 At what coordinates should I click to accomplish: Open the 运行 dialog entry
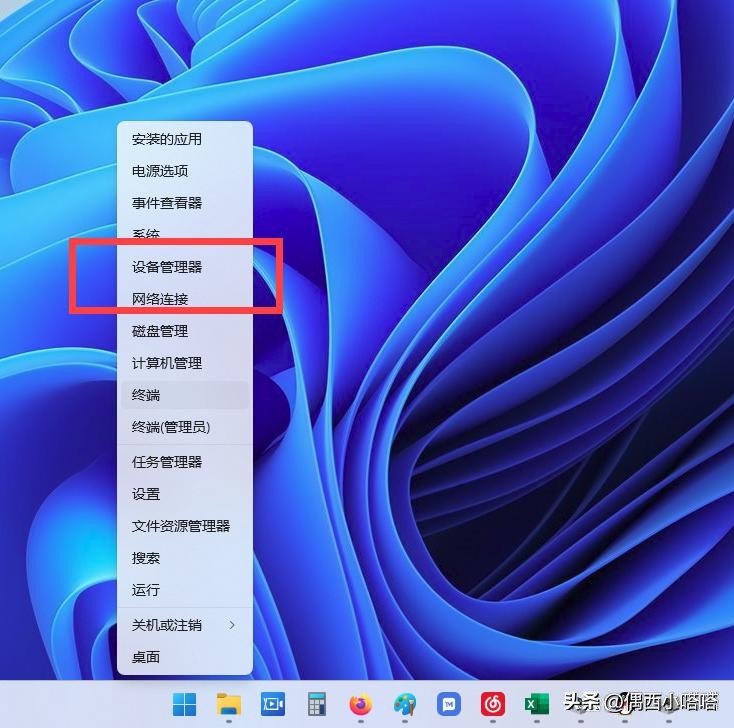point(185,590)
